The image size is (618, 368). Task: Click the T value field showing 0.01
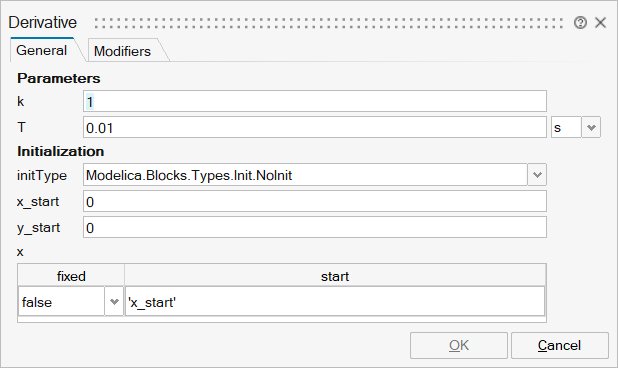(315, 127)
